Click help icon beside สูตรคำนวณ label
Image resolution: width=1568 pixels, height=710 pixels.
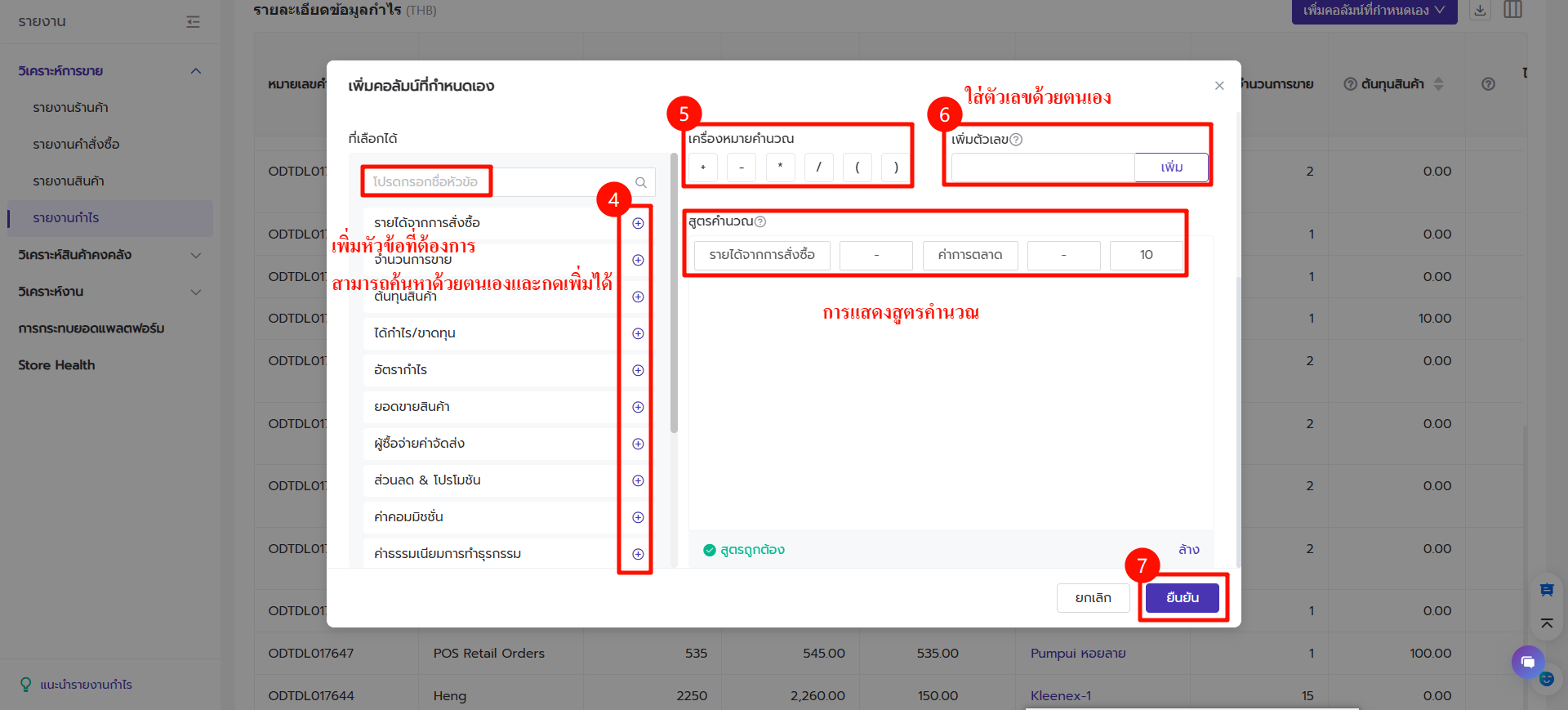760,221
